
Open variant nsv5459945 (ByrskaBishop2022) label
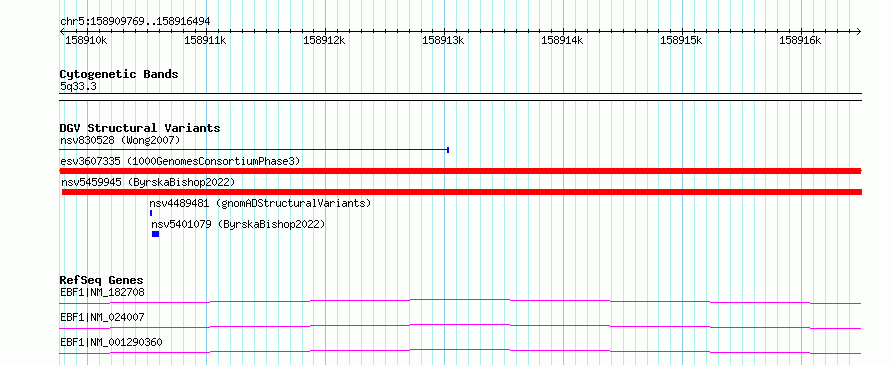(x=148, y=182)
